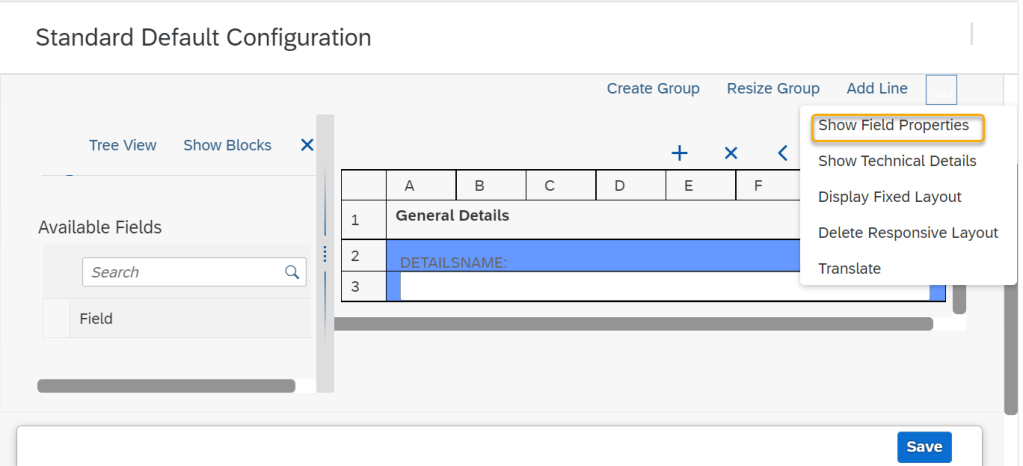The height and width of the screenshot is (466, 1023).
Task: Select Show Field Properties menu entry
Action: pos(893,126)
